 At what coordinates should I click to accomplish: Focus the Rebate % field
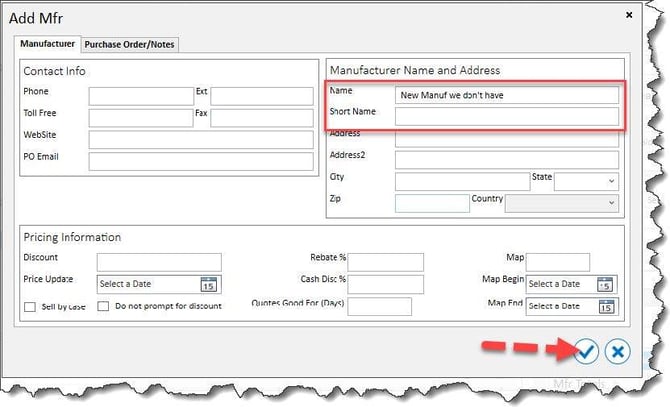(385, 262)
